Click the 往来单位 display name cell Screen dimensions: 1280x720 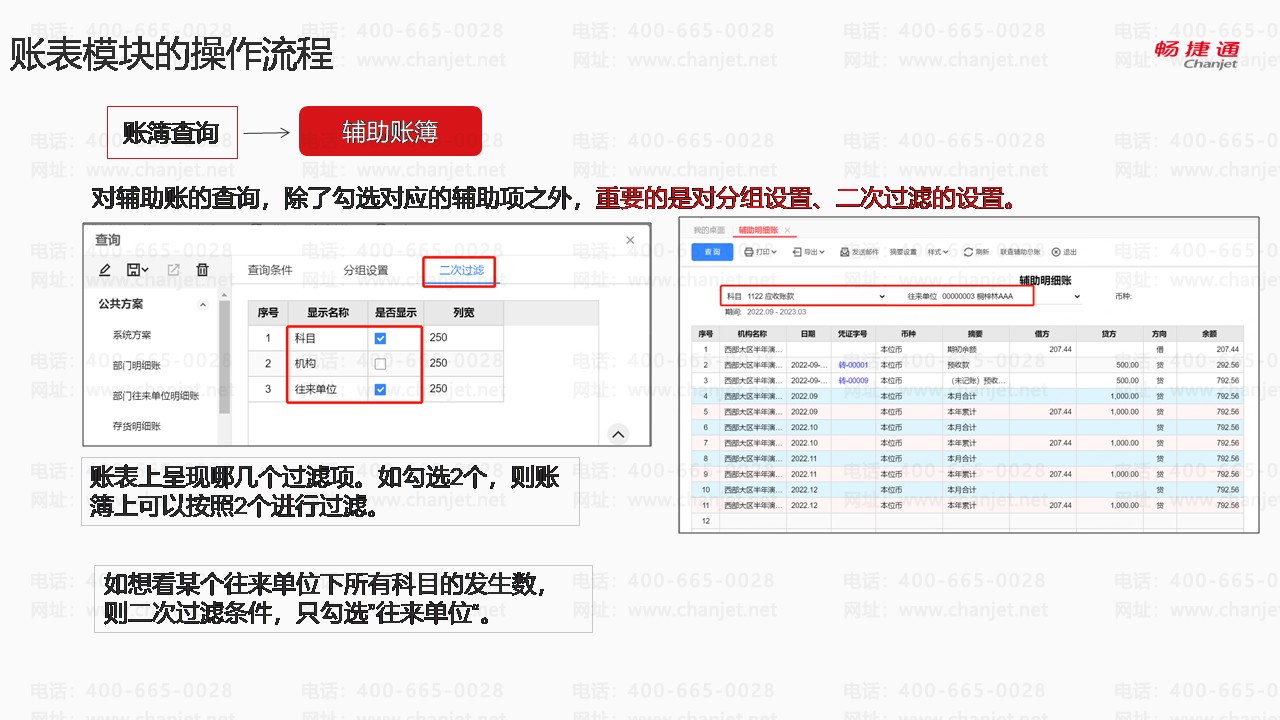click(326, 389)
